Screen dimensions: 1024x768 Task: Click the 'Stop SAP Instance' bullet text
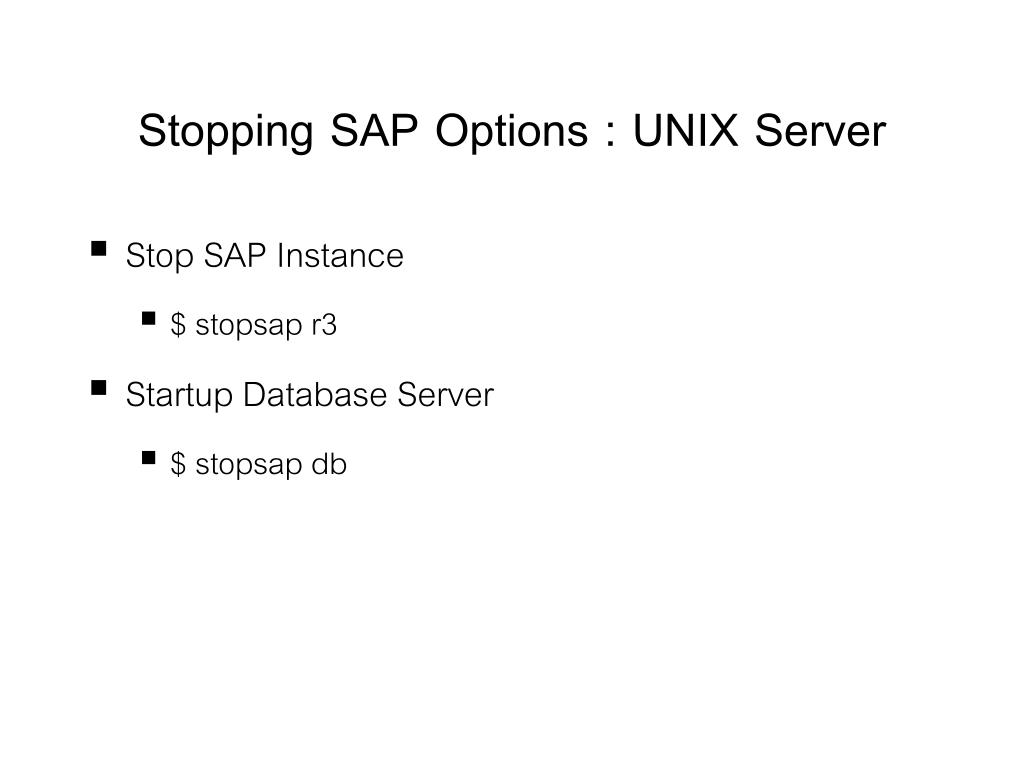click(x=264, y=255)
